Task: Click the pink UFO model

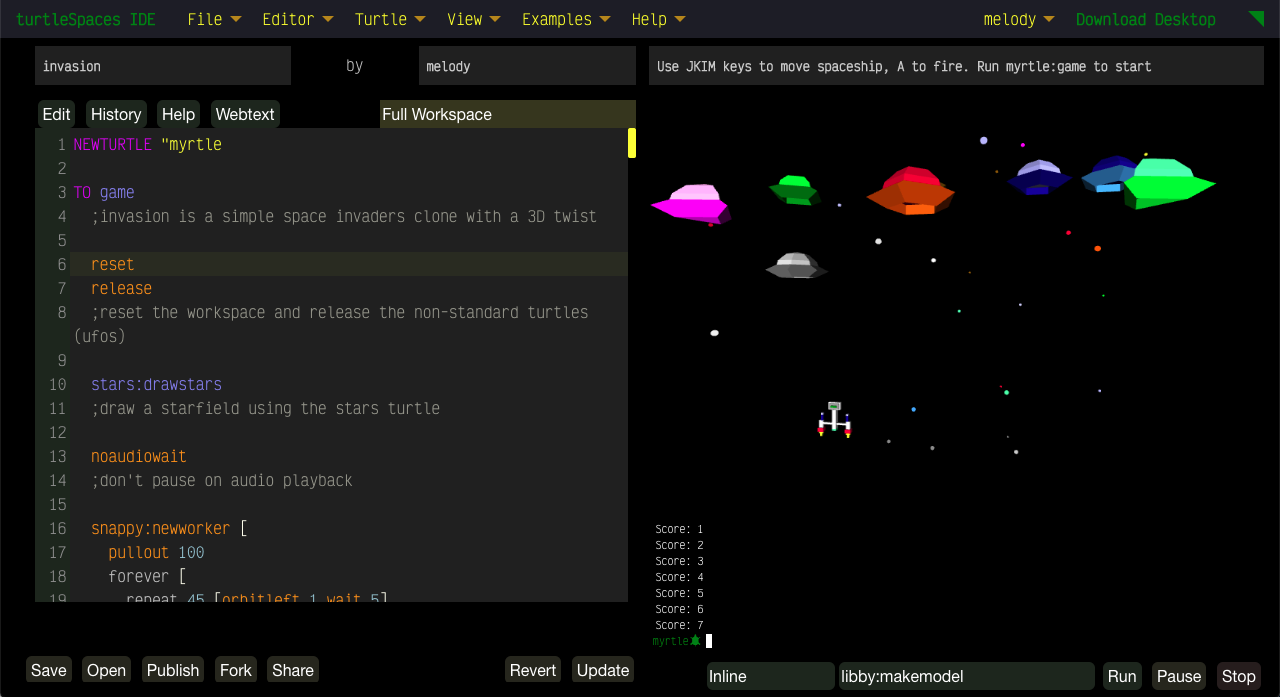Action: point(692,203)
